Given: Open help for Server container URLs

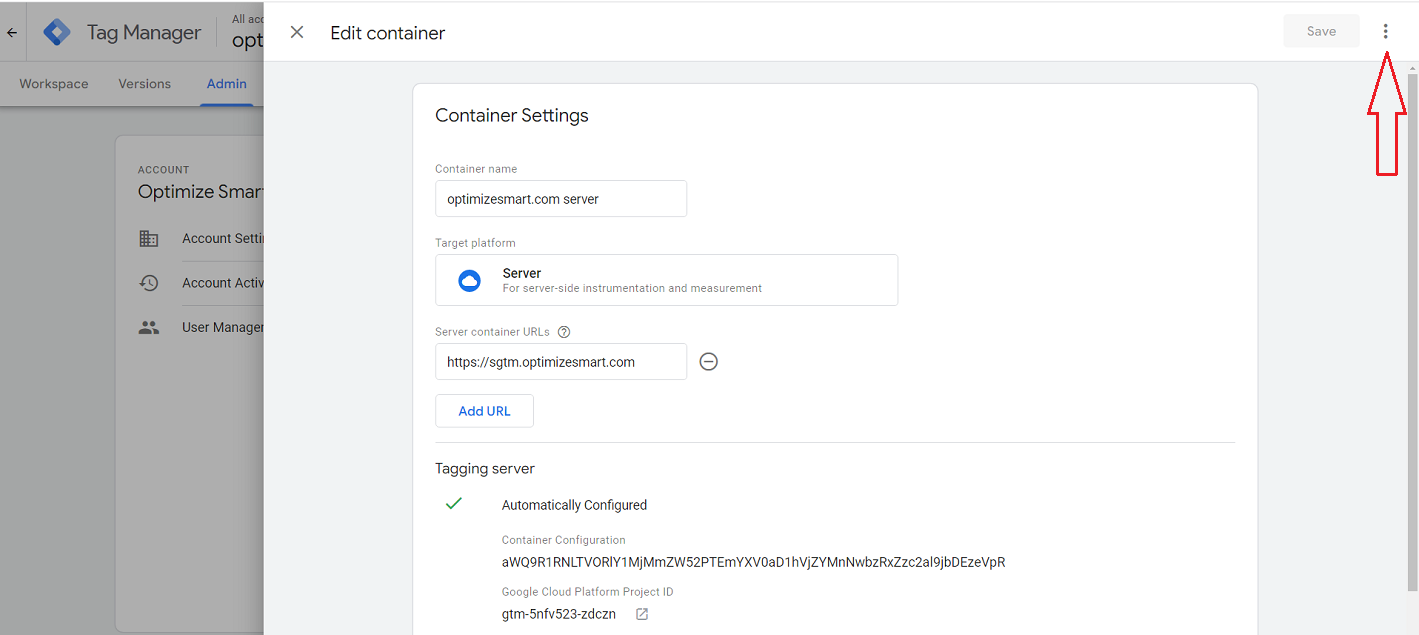Looking at the screenshot, I should pyautogui.click(x=564, y=332).
